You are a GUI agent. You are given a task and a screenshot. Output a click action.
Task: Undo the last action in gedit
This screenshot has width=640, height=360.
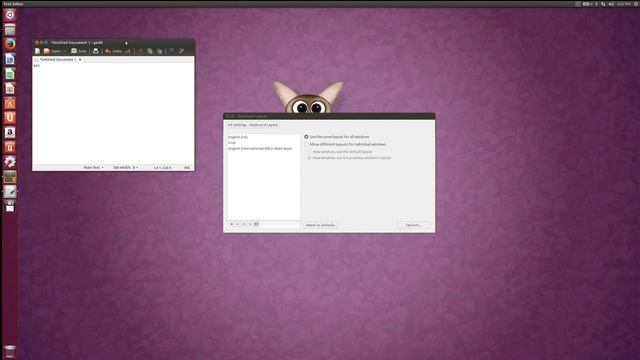click(113, 51)
